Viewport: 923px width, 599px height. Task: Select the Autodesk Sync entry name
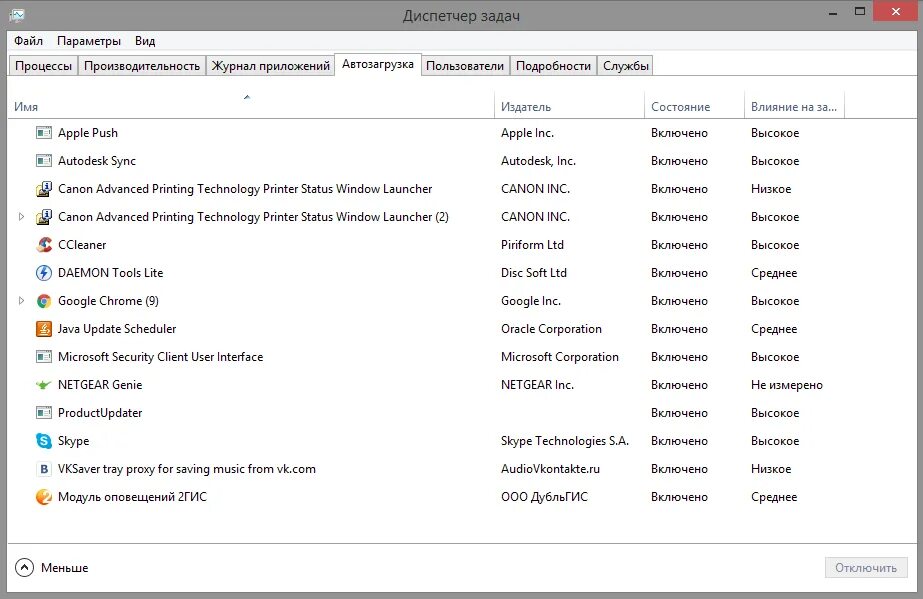tap(97, 161)
